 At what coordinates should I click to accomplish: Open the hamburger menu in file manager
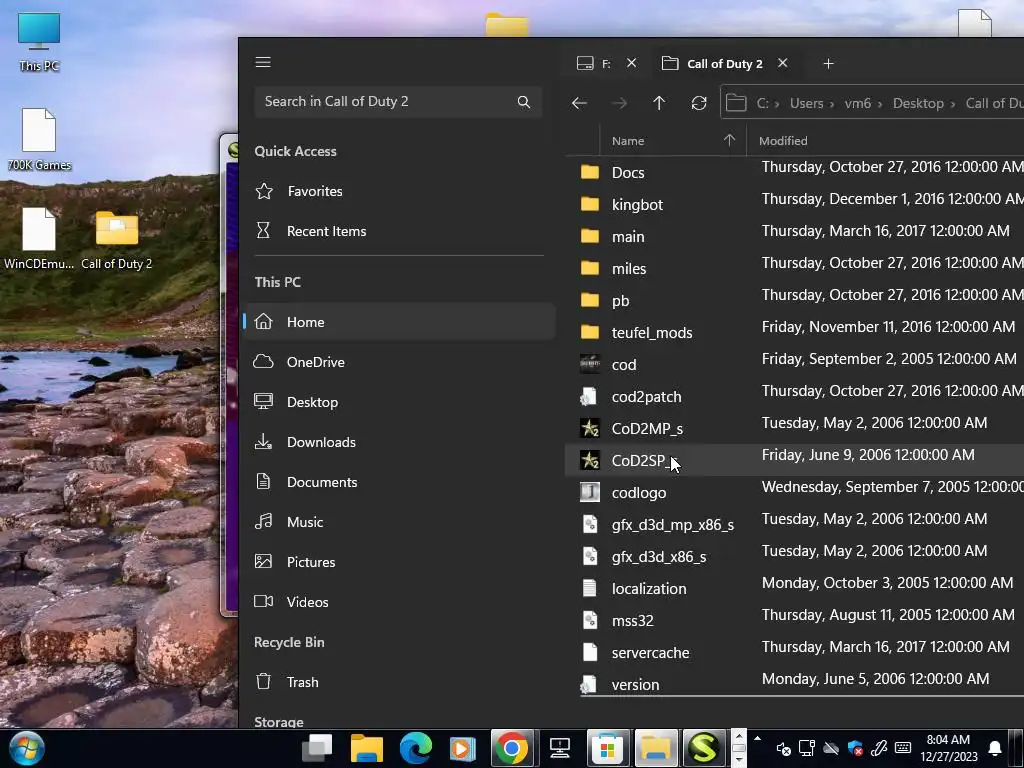(263, 62)
